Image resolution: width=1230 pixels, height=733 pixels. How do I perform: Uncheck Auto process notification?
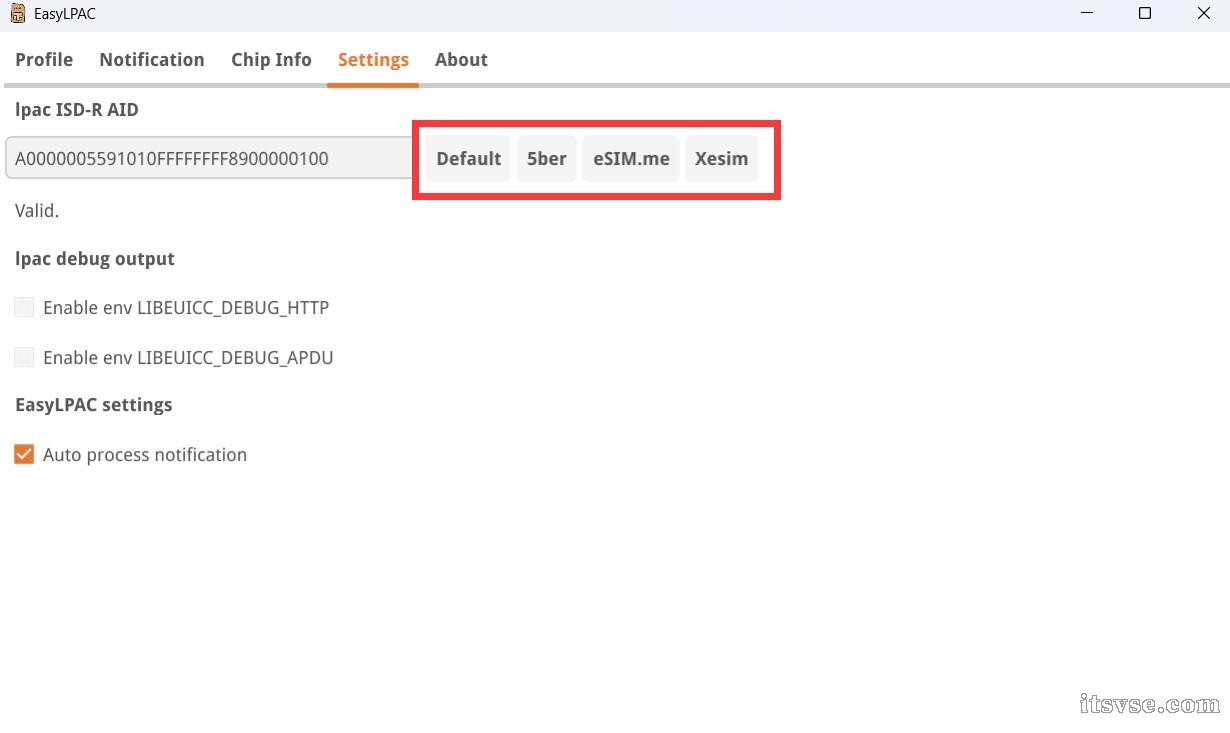coord(24,454)
